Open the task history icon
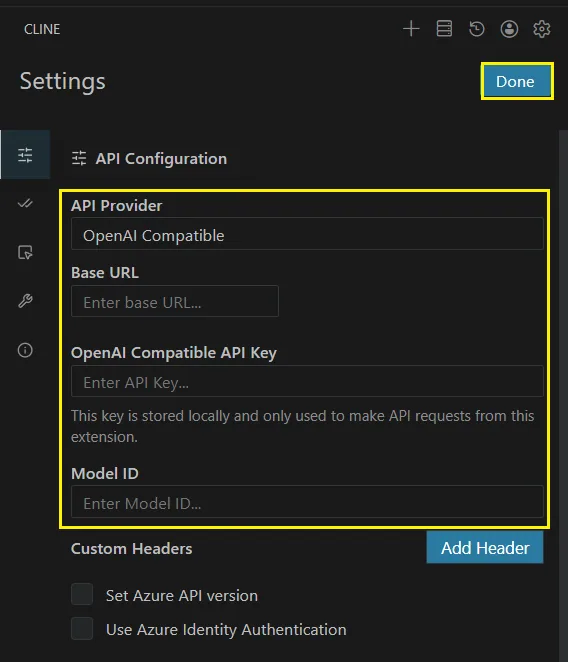 (477, 29)
